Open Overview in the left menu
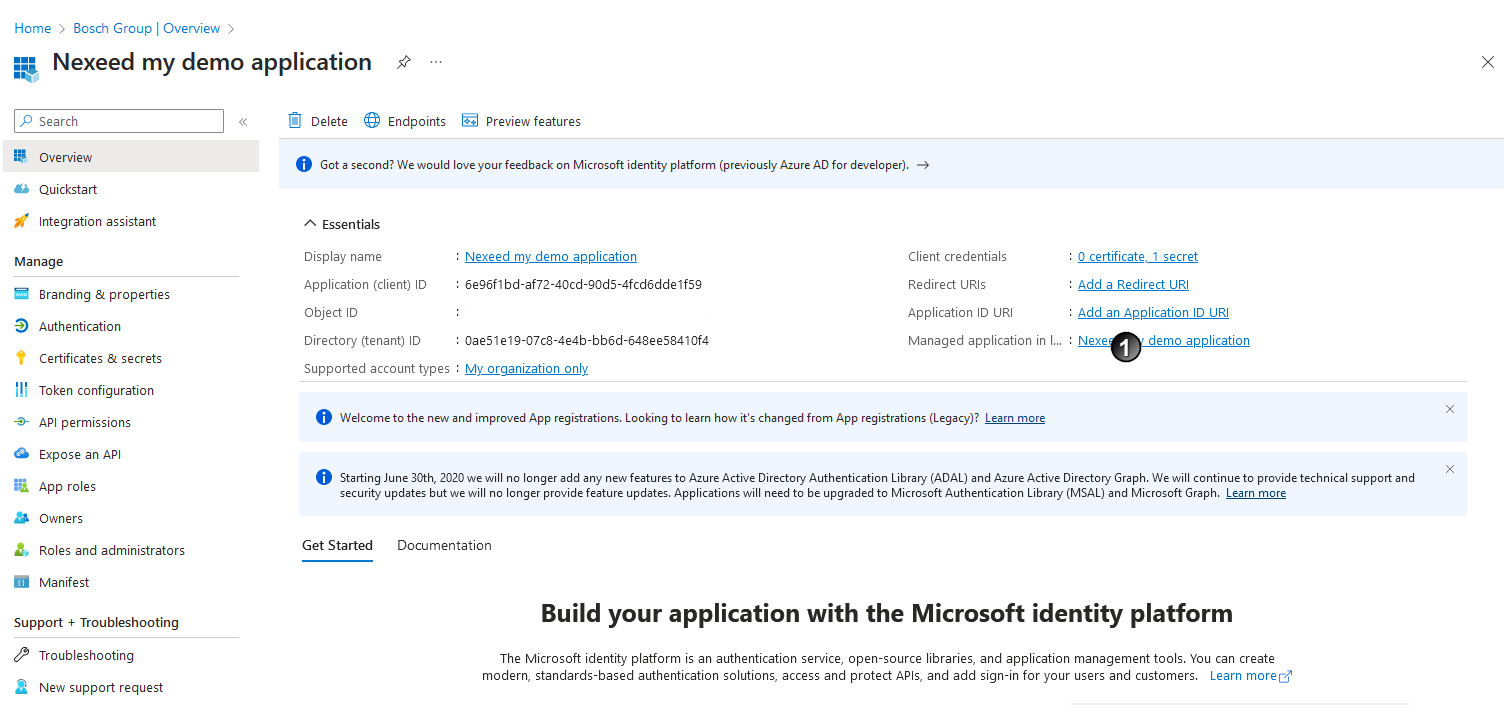 coord(131,157)
